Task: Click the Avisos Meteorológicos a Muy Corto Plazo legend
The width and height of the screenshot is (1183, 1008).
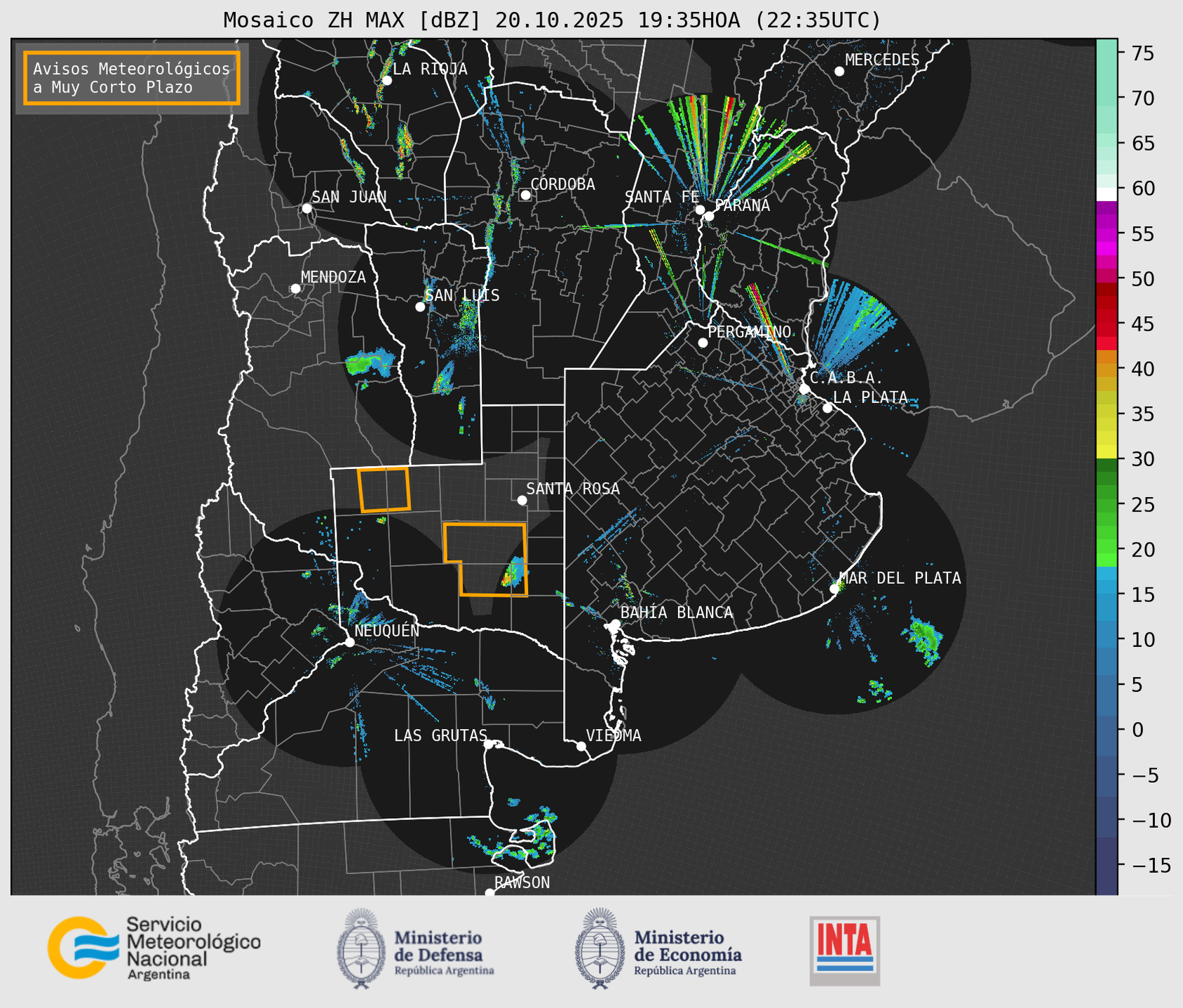Action: tap(132, 78)
